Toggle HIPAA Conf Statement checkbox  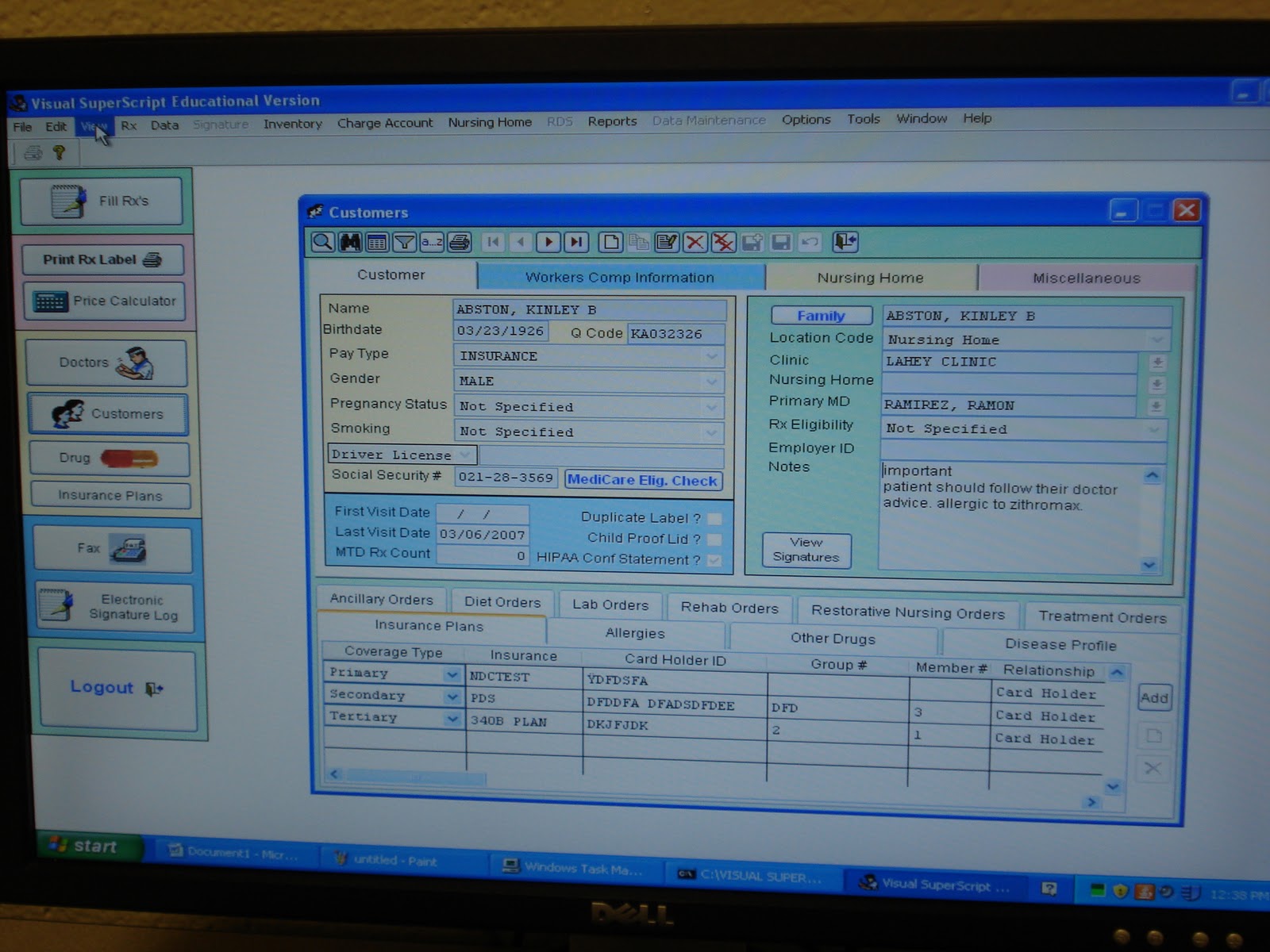[x=715, y=560]
